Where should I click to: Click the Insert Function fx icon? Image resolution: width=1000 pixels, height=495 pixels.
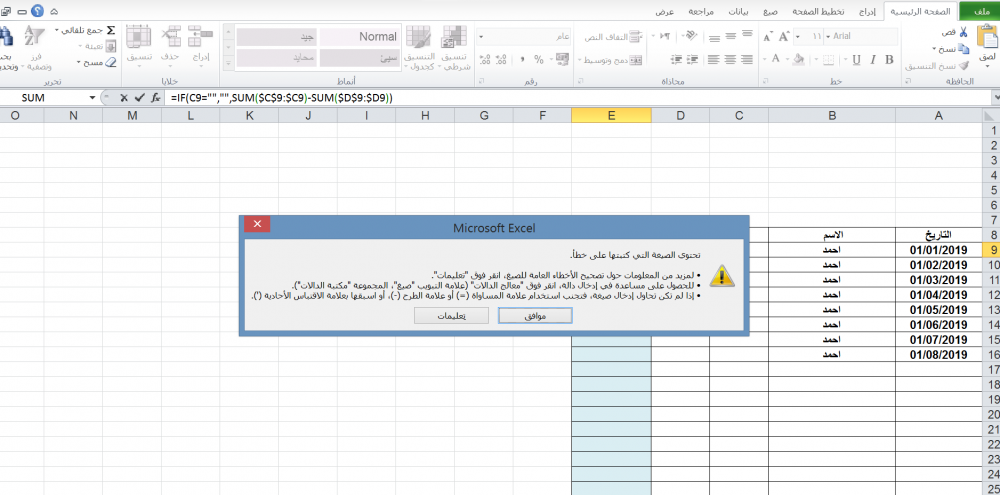click(155, 98)
